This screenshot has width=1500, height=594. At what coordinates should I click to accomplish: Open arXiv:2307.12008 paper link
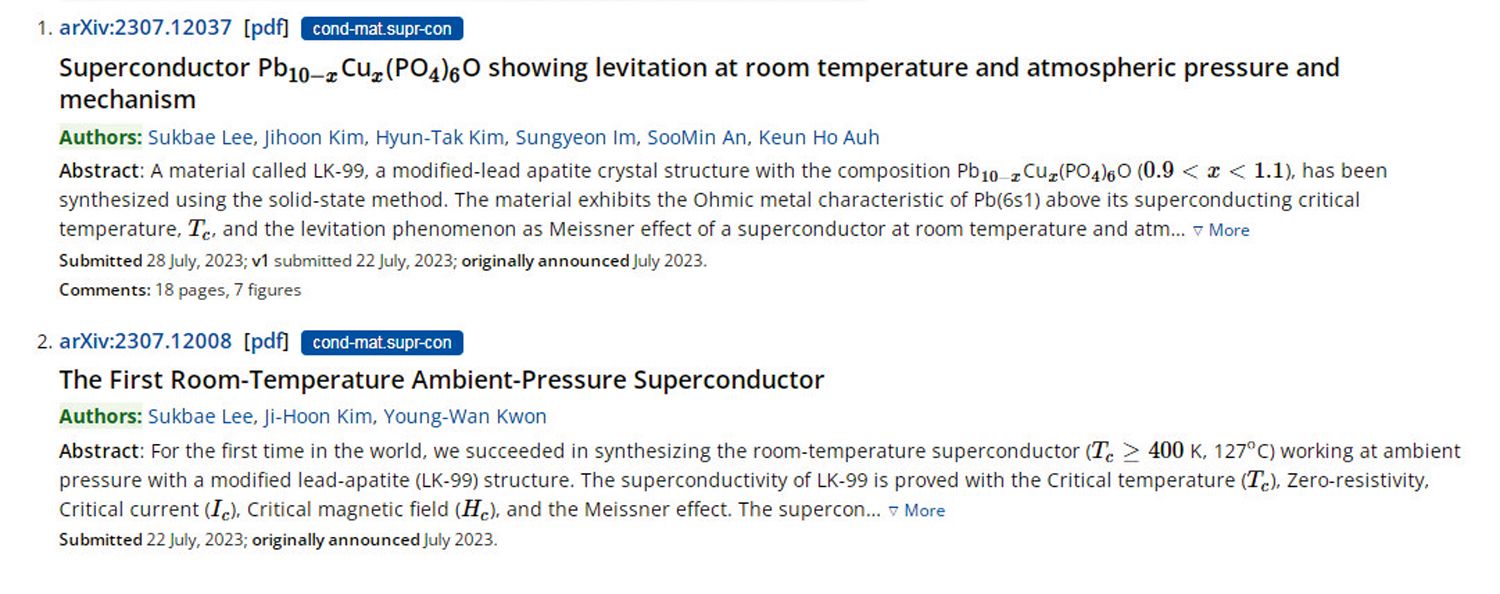[x=145, y=342]
